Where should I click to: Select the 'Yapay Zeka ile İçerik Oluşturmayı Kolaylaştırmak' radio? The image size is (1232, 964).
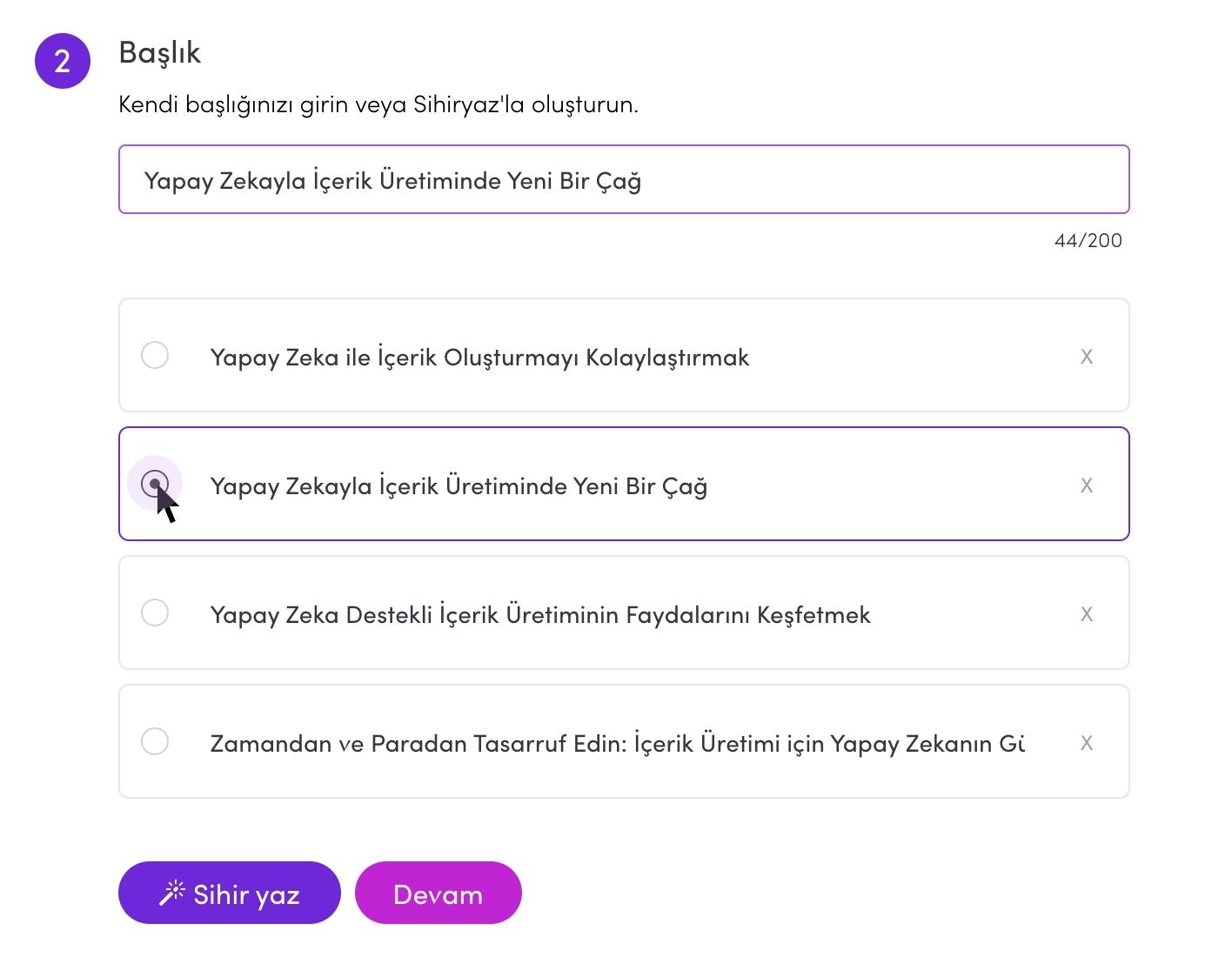(155, 355)
